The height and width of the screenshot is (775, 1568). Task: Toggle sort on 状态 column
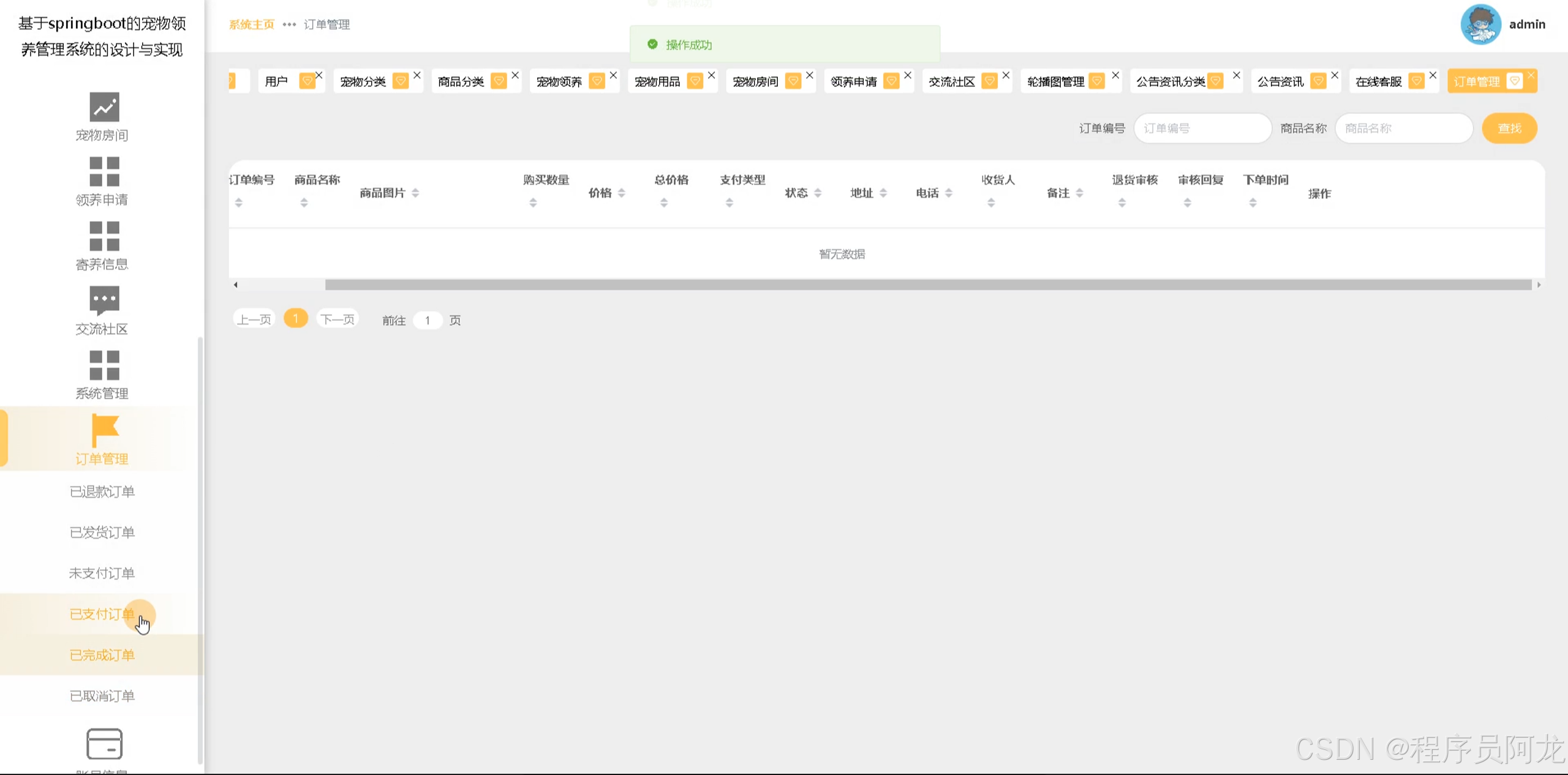818,193
